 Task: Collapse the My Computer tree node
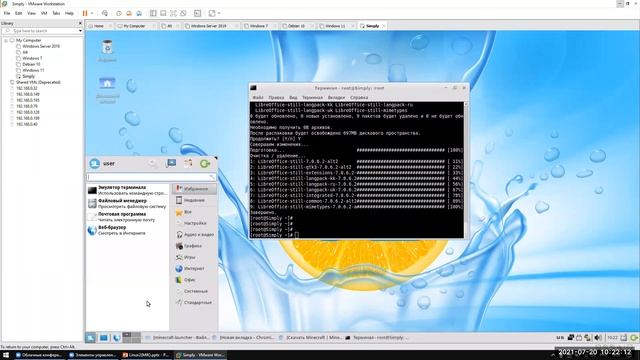(6, 40)
